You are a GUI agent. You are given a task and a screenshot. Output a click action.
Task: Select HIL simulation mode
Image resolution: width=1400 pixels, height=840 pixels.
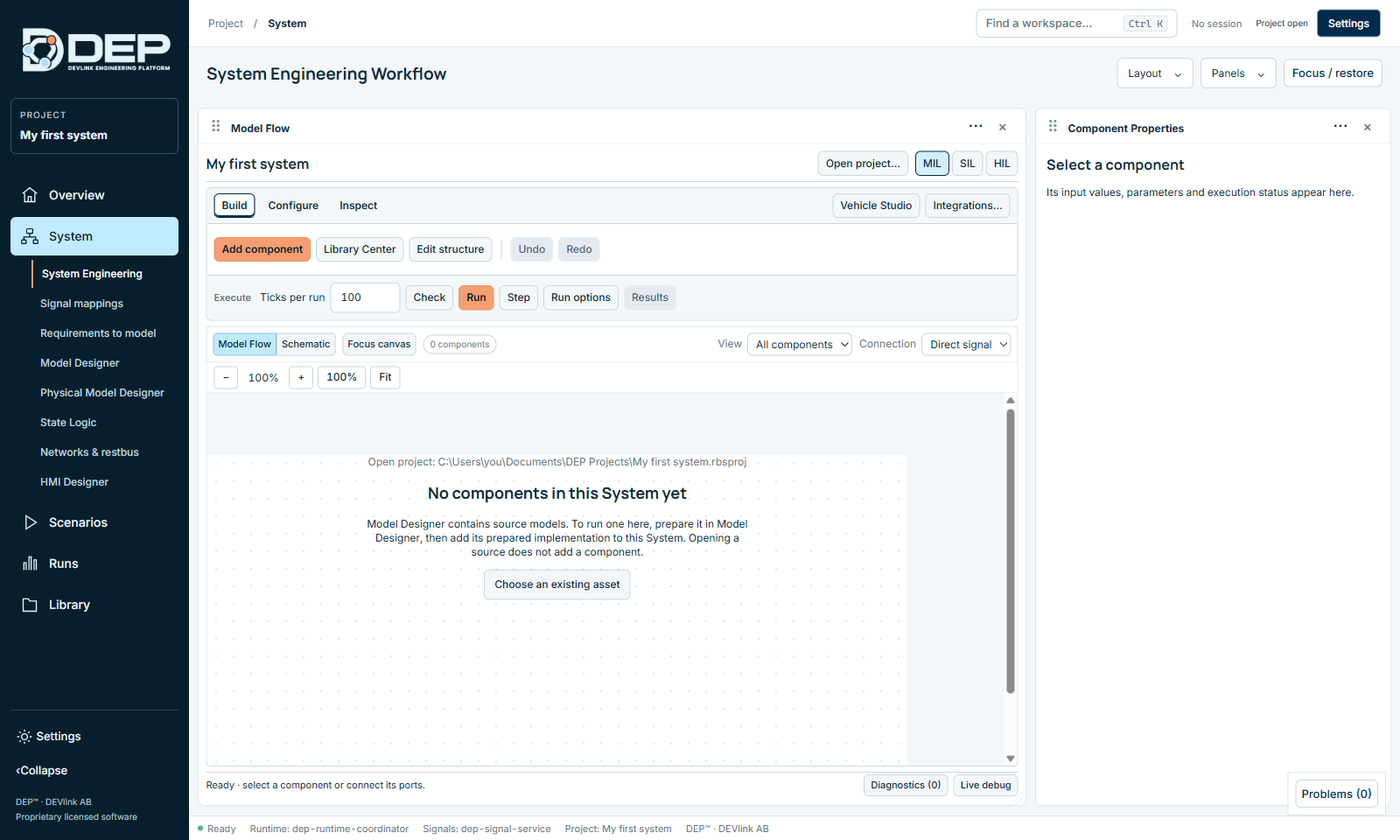click(1002, 164)
